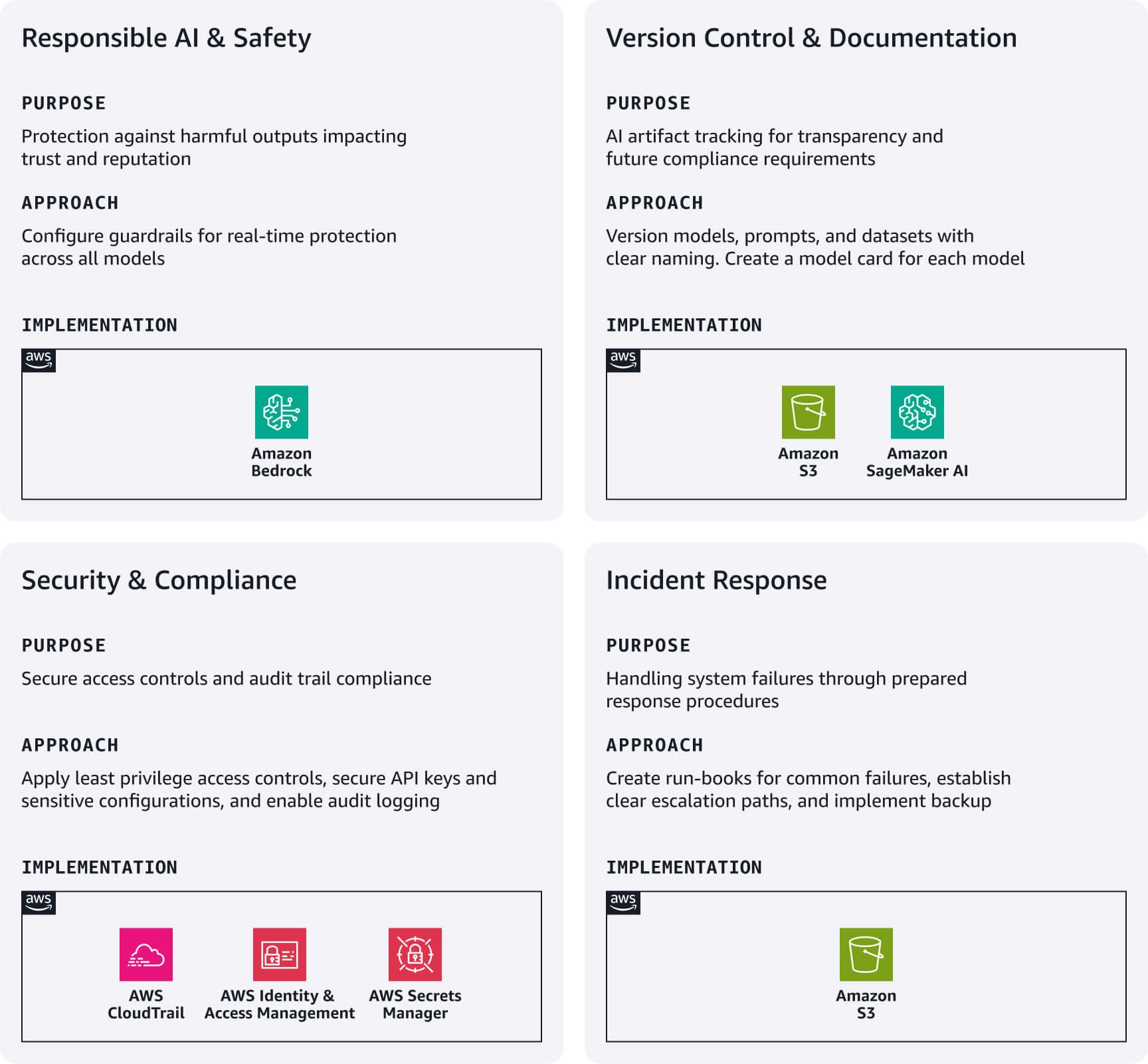
Task: Click the aws logo in Incident Response box
Action: tap(623, 903)
